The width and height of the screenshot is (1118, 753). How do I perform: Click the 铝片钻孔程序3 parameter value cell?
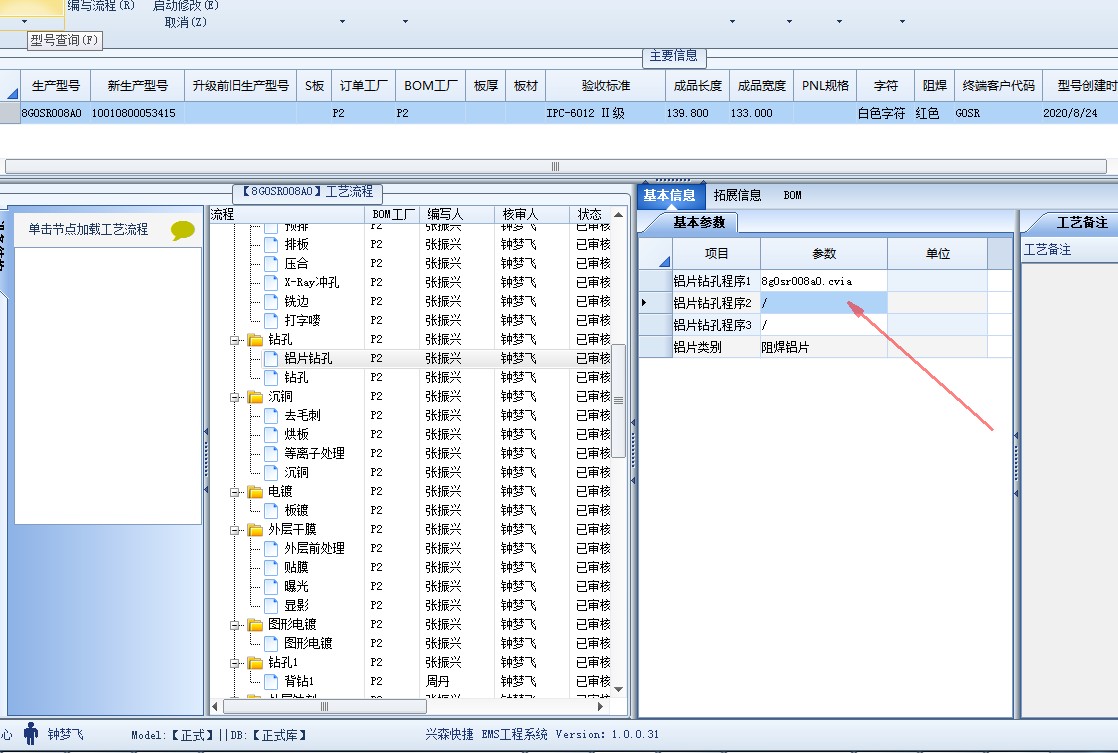(824, 325)
